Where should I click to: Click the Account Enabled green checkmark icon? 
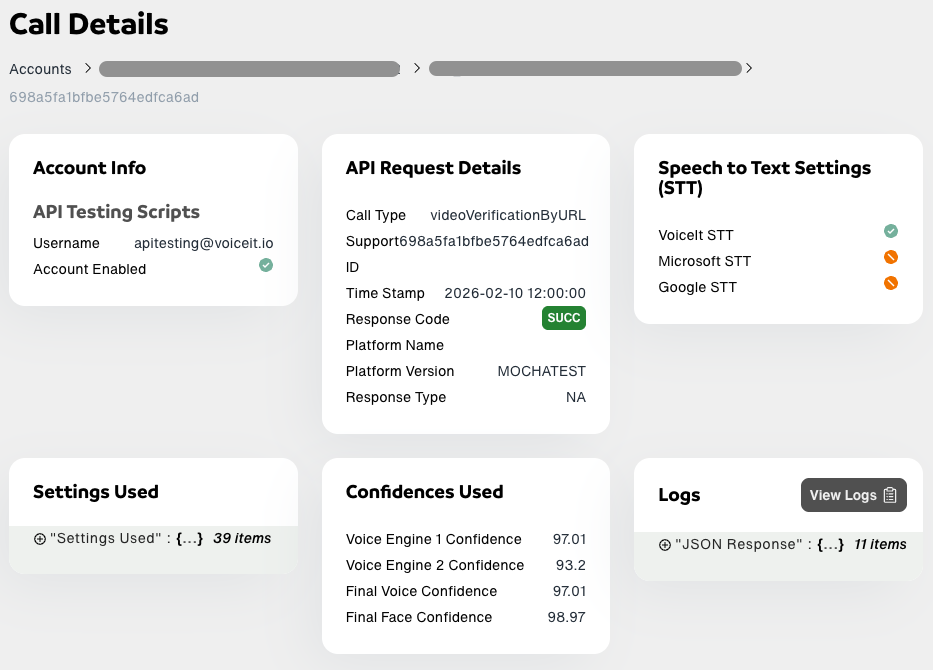tap(265, 265)
